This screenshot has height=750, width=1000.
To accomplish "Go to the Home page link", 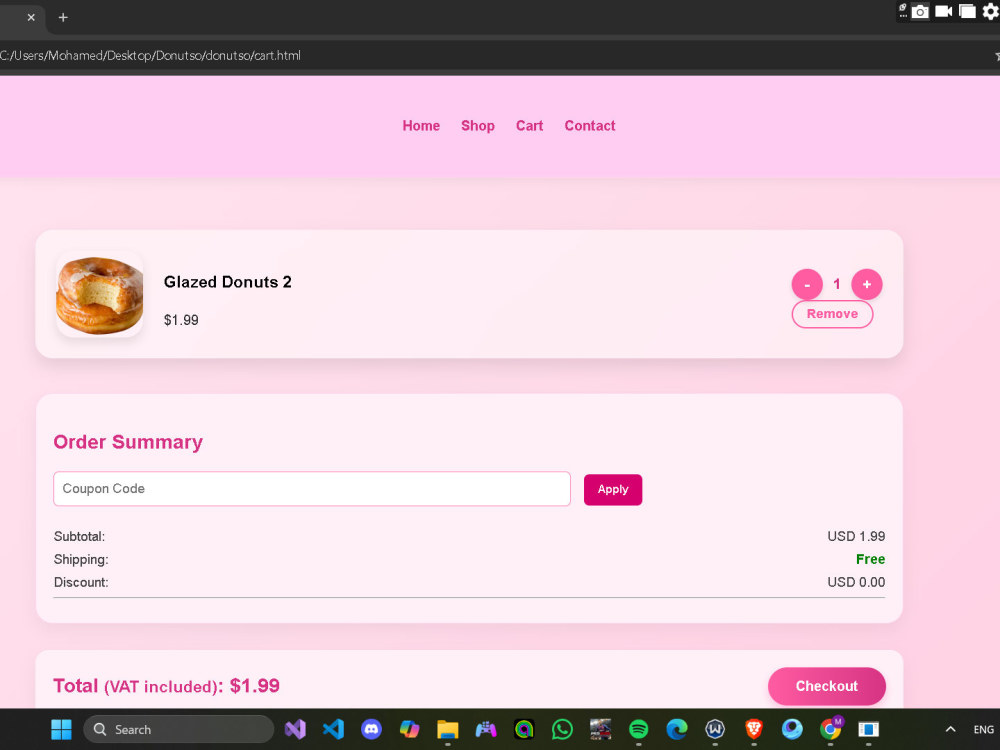I will (421, 126).
